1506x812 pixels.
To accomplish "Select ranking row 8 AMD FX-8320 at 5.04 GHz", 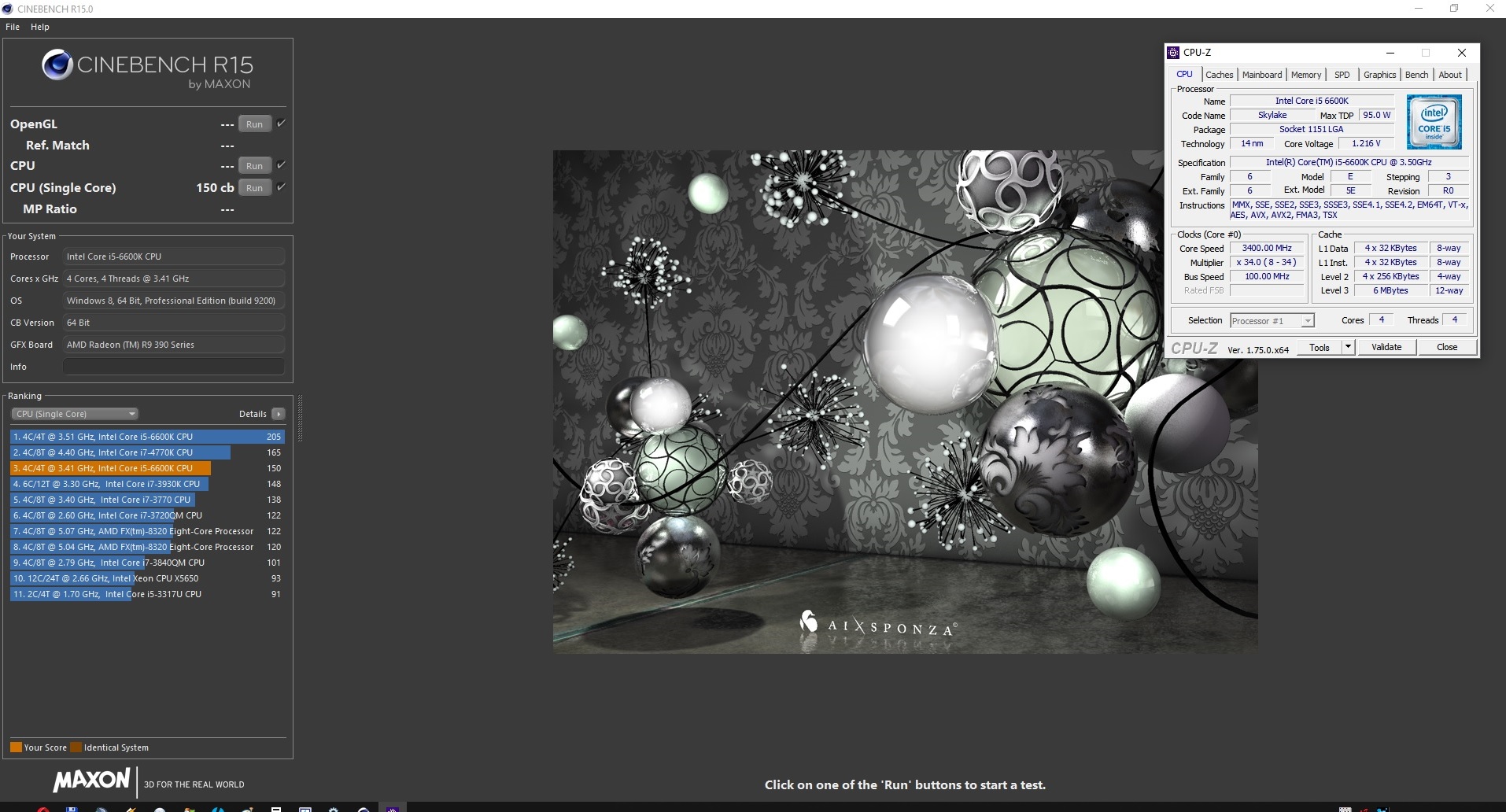I will [147, 547].
